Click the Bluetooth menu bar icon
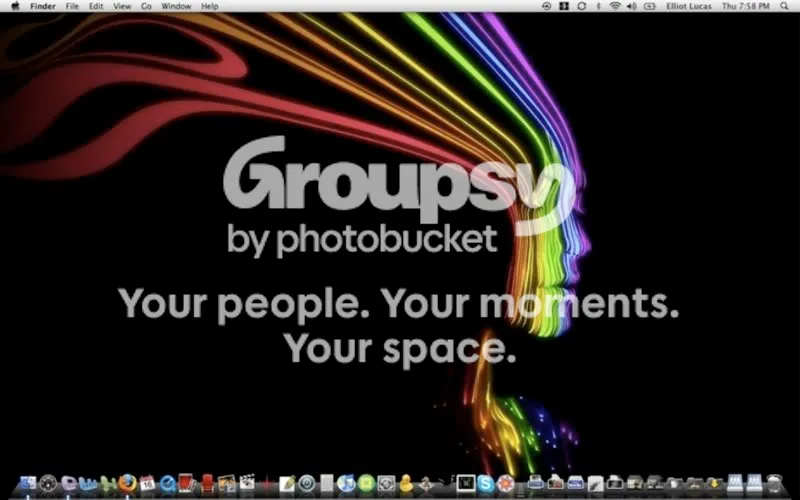800x500 pixels. coord(598,6)
